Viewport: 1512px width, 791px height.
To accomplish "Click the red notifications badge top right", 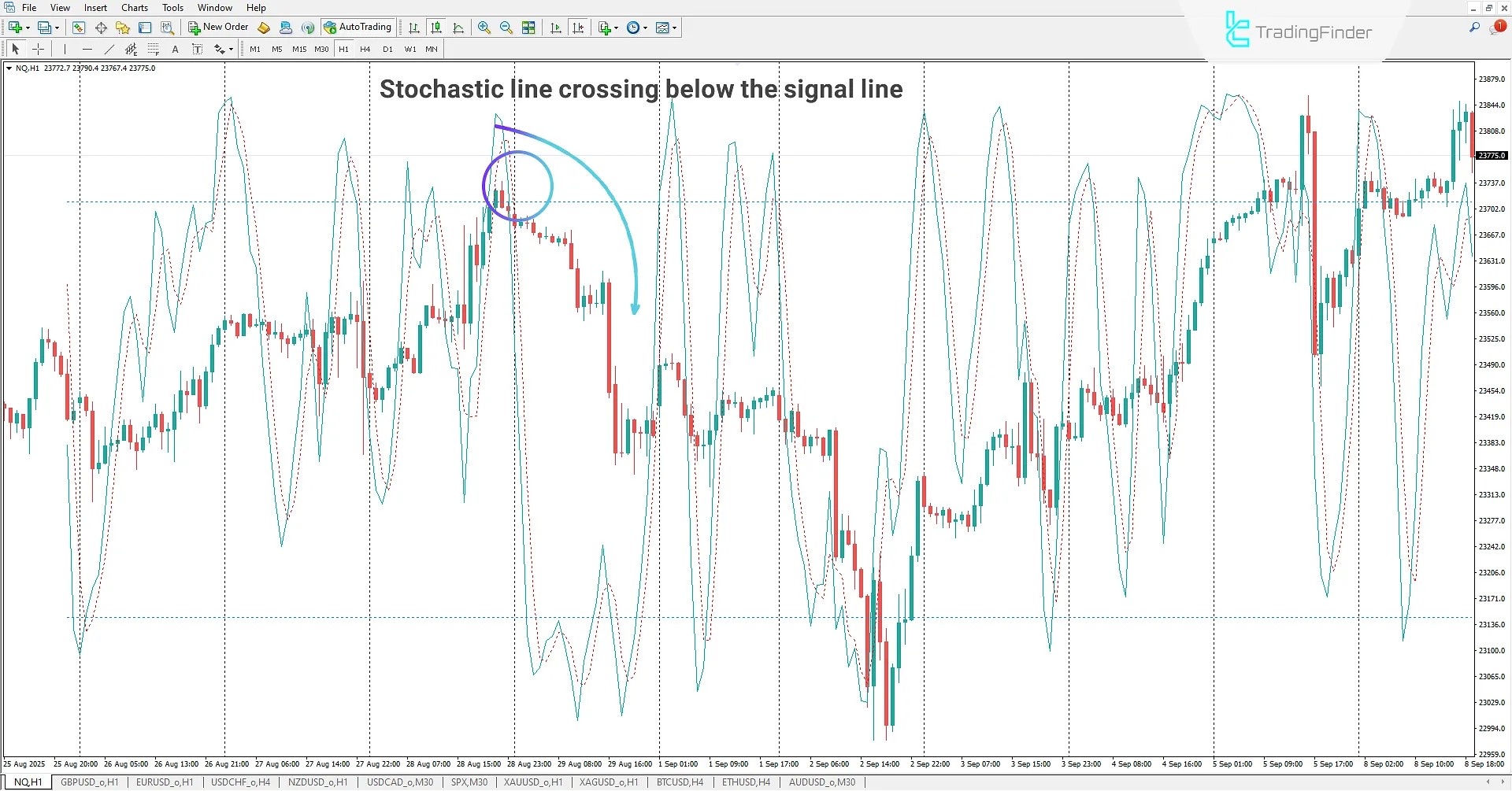I will [1499, 25].
